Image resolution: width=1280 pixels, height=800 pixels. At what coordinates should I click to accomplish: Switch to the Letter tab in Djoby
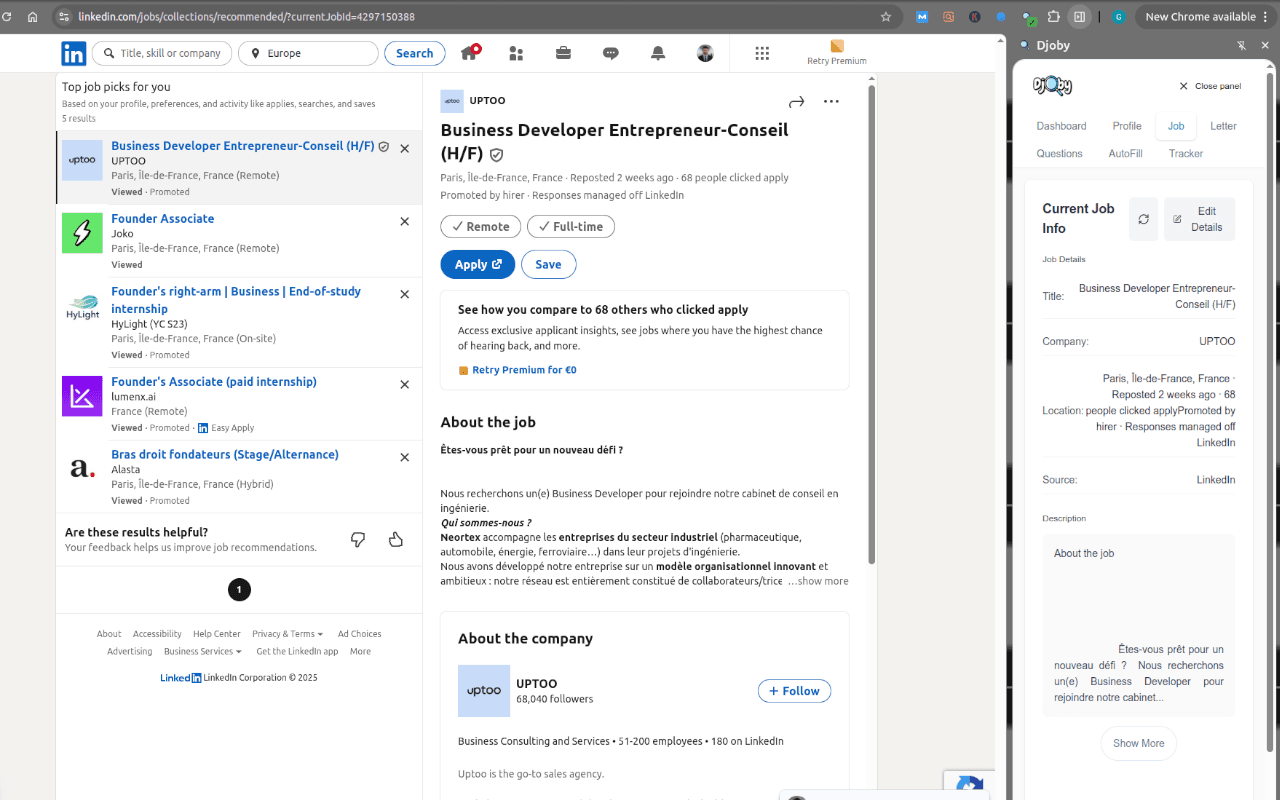point(1223,126)
